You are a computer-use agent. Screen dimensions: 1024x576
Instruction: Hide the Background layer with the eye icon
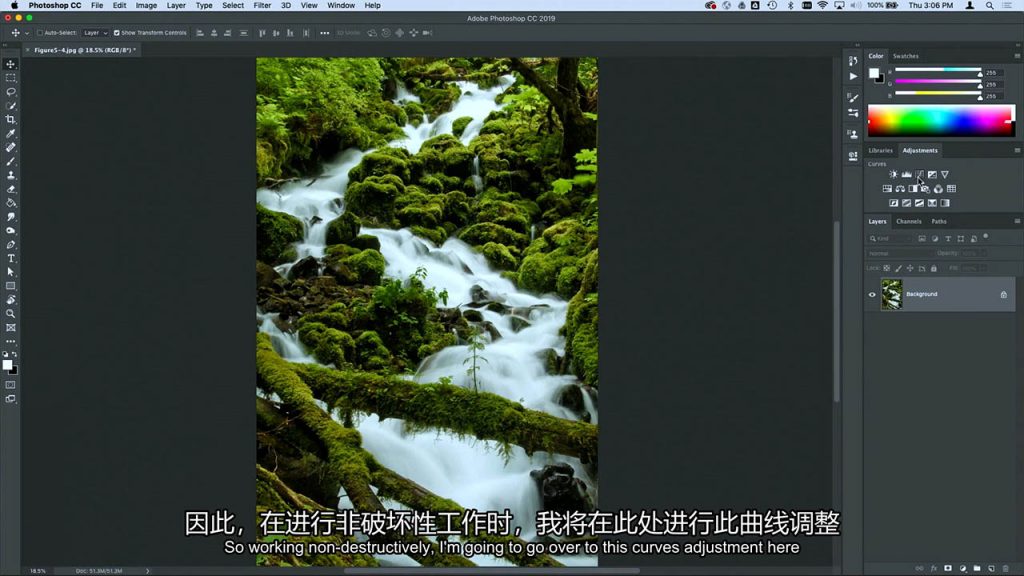[x=872, y=295]
